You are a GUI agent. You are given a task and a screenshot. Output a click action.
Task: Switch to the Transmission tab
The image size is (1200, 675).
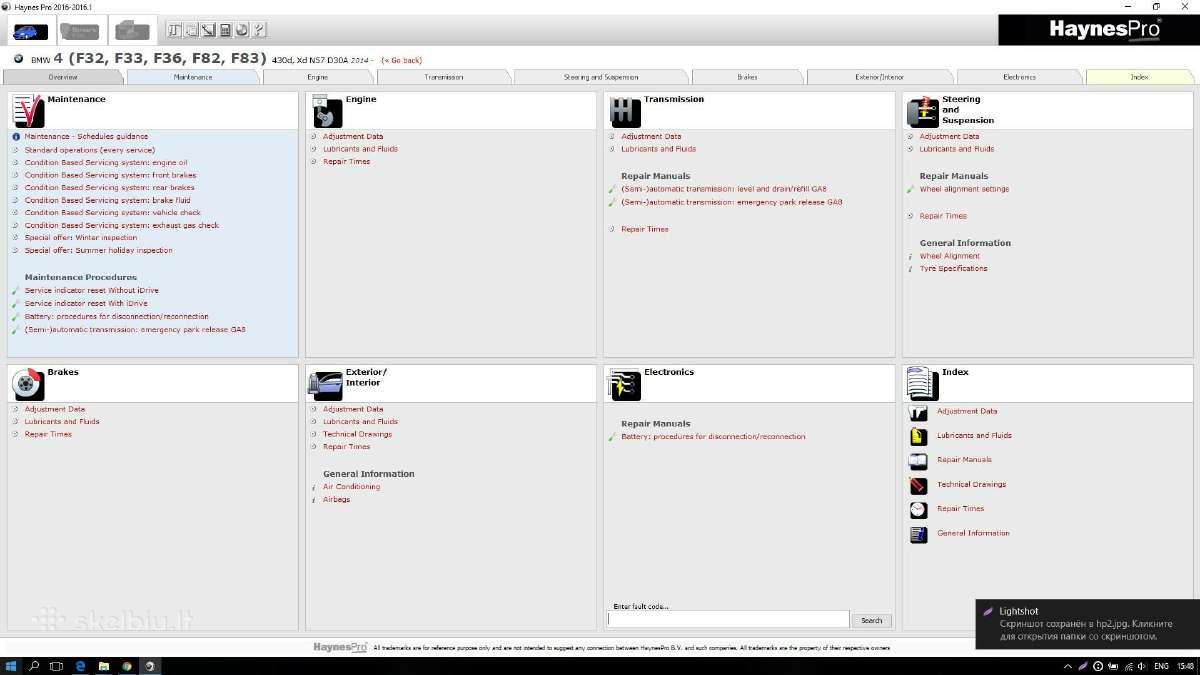(x=444, y=77)
